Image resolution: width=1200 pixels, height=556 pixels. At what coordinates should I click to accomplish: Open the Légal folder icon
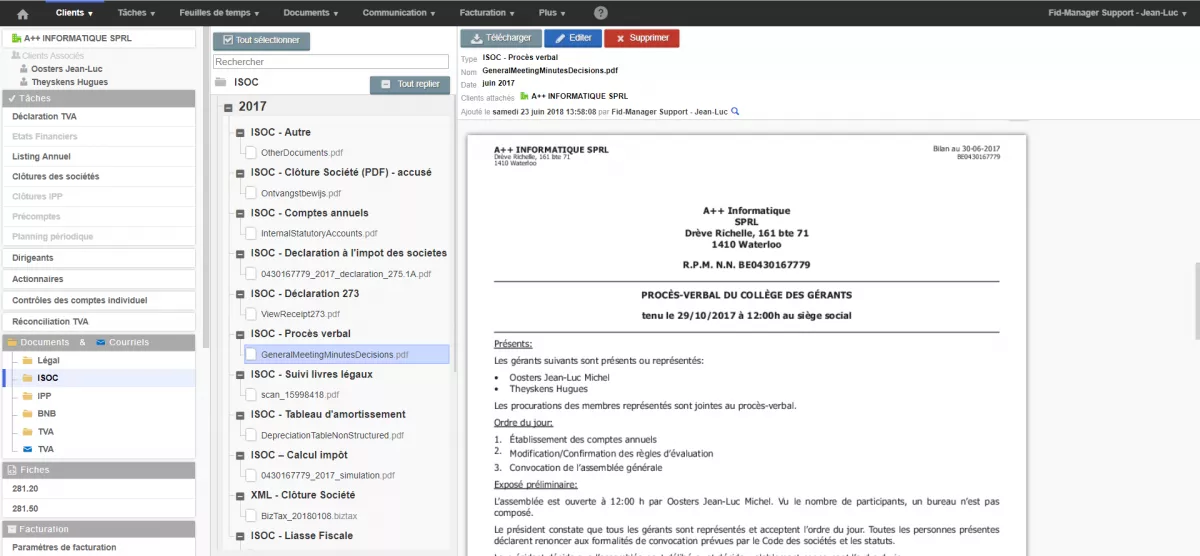point(25,360)
